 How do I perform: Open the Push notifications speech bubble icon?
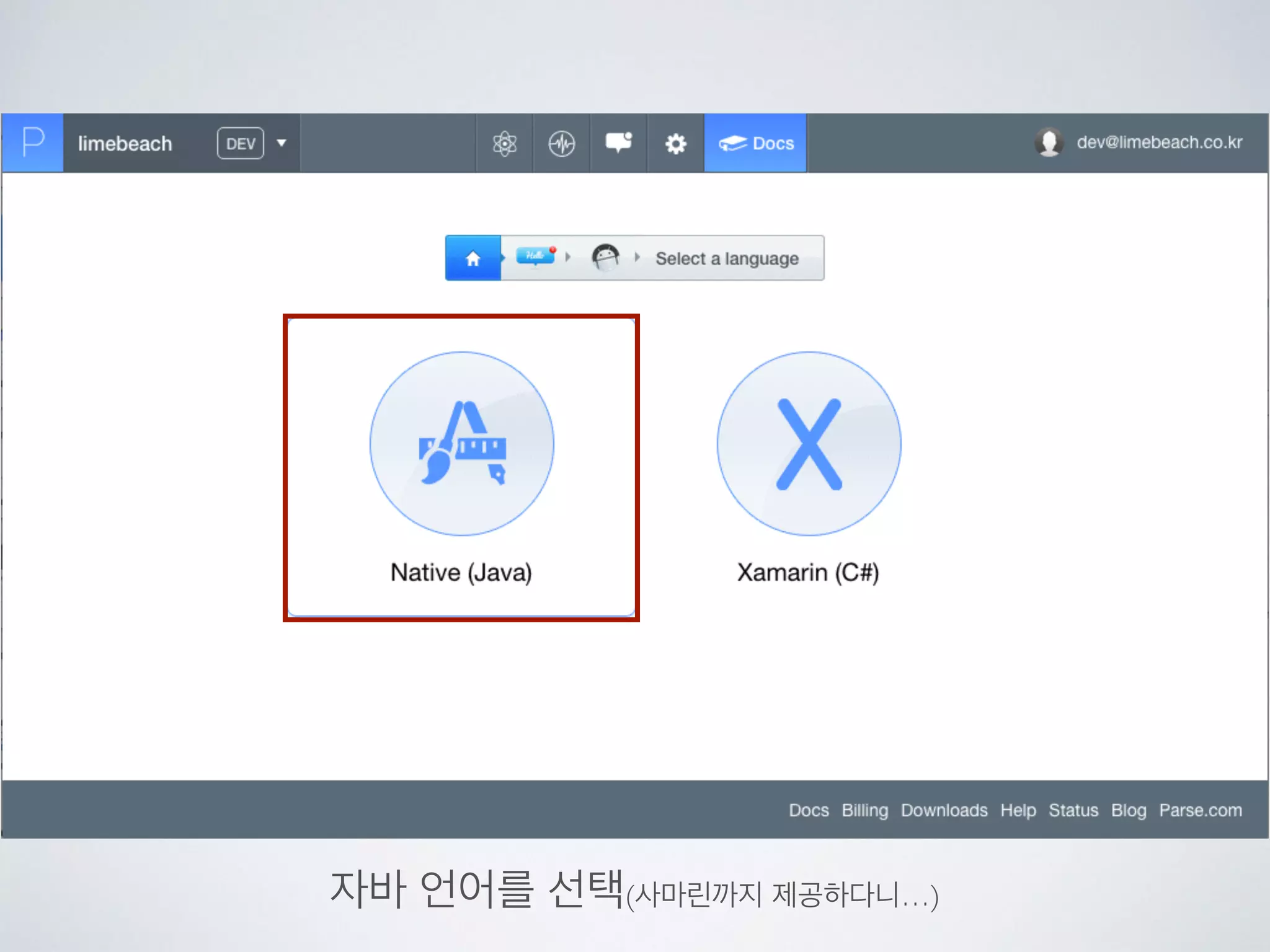pyautogui.click(x=619, y=143)
